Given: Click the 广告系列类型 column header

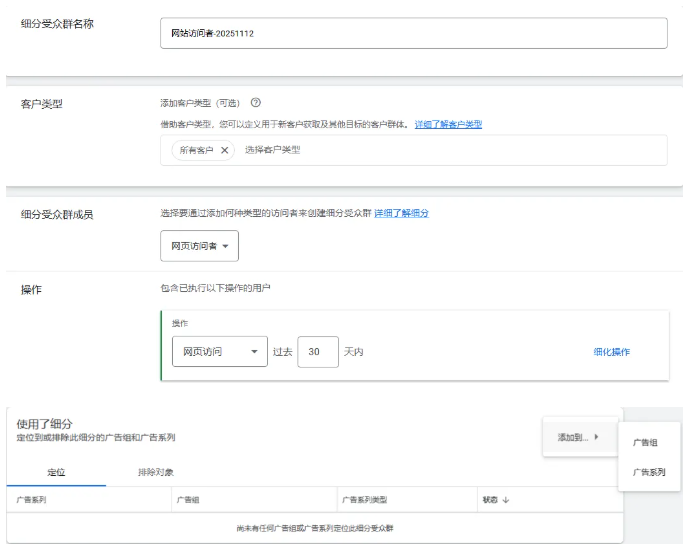Looking at the screenshot, I should [365, 499].
